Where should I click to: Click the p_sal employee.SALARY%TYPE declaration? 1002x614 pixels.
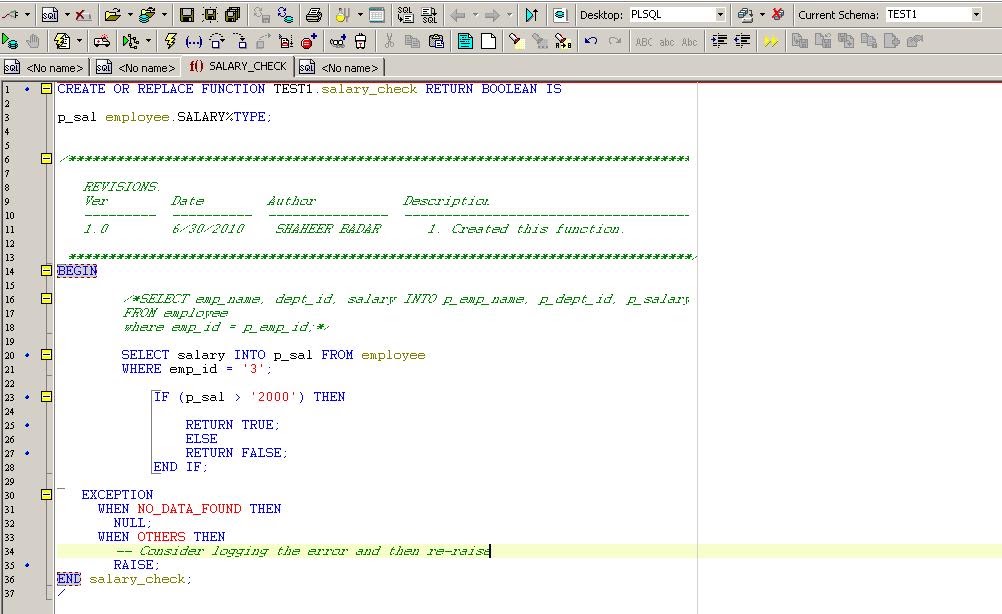coord(164,117)
